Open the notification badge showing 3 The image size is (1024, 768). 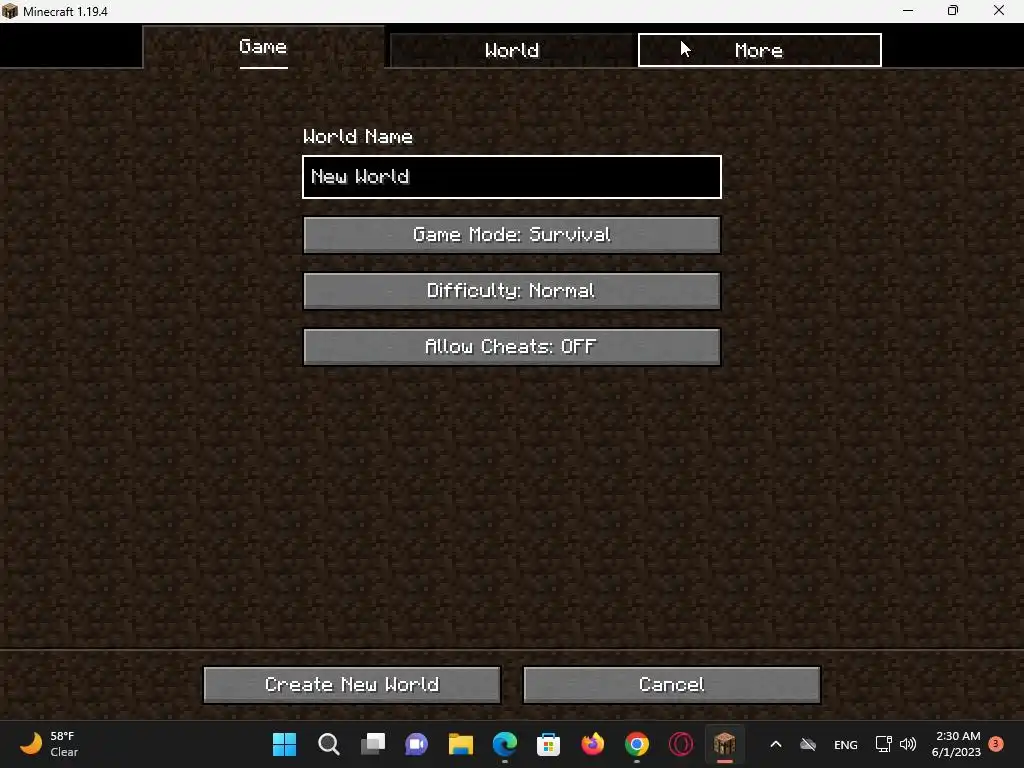click(996, 744)
